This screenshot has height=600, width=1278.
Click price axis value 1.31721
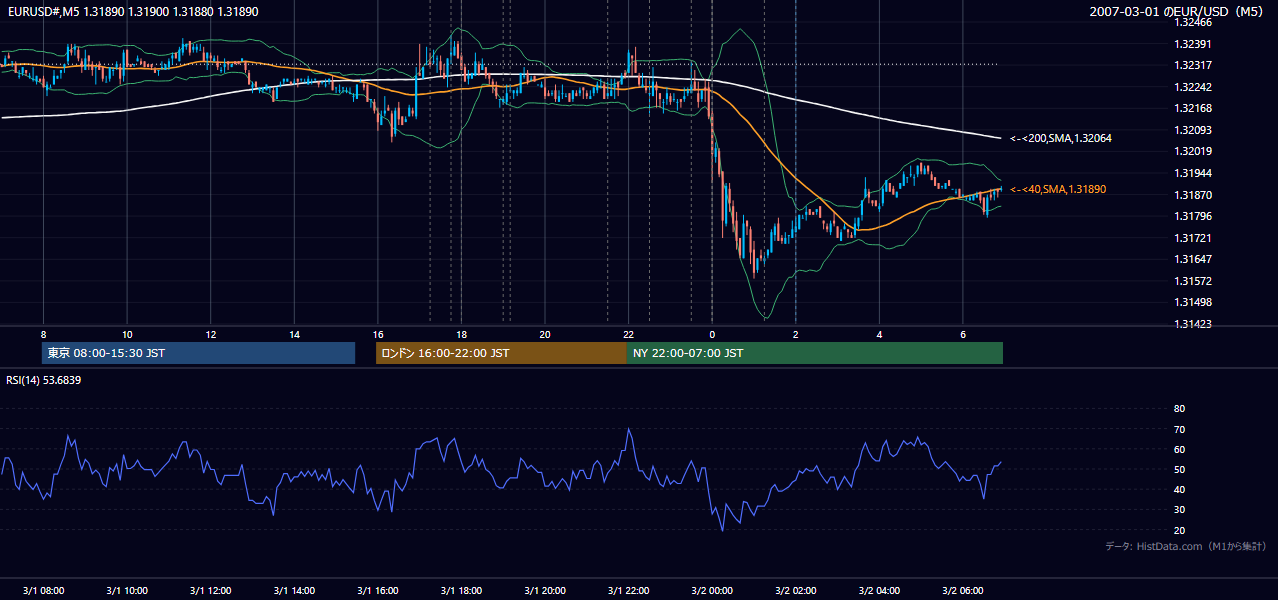[1193, 238]
